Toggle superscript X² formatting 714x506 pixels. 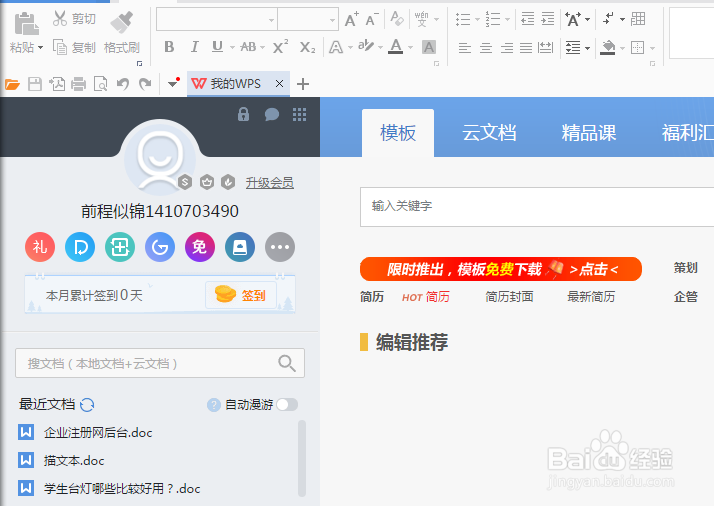[x=280, y=46]
